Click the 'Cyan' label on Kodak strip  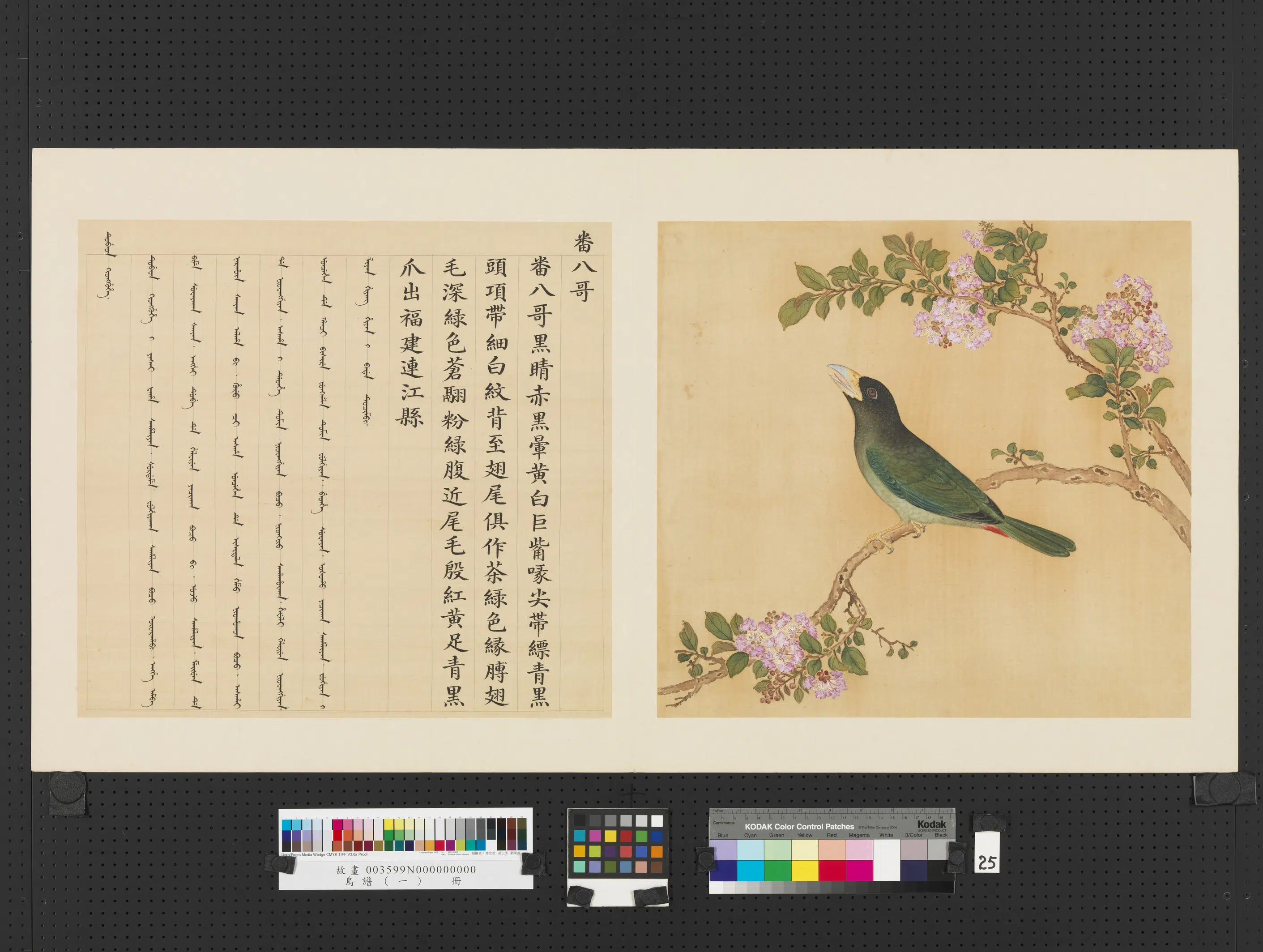pos(750,835)
